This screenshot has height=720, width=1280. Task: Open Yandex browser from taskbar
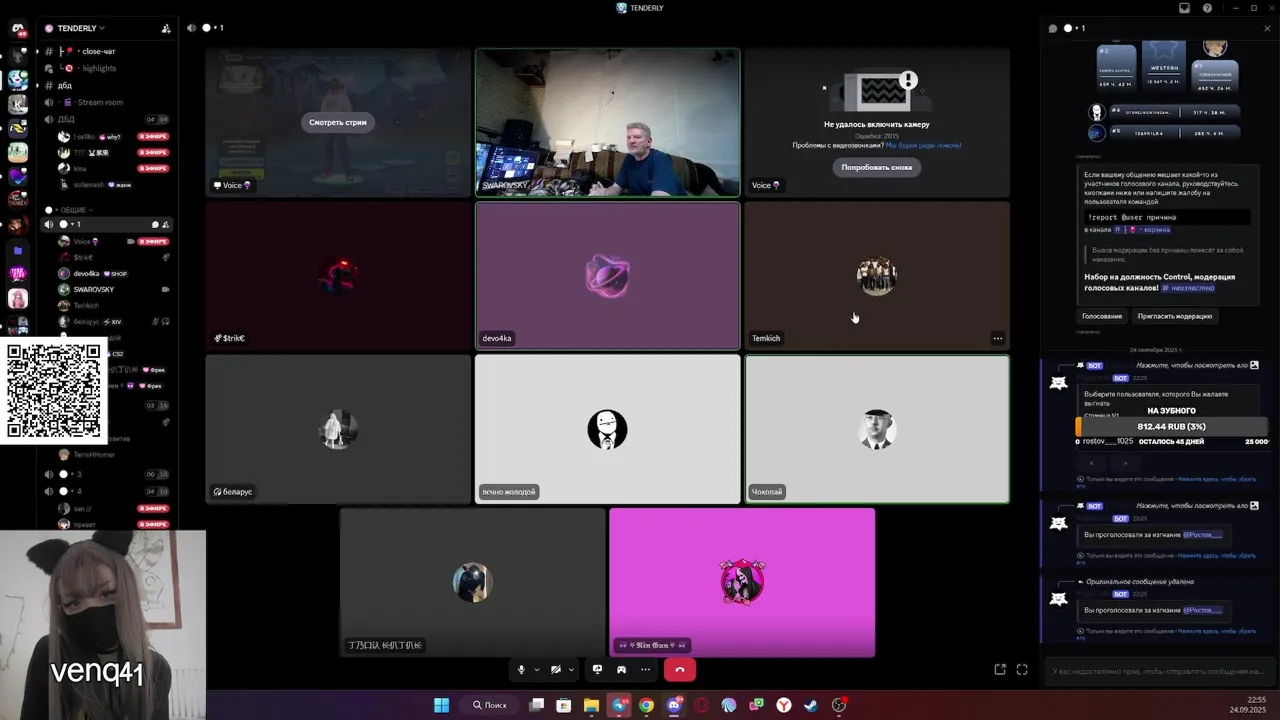point(784,705)
